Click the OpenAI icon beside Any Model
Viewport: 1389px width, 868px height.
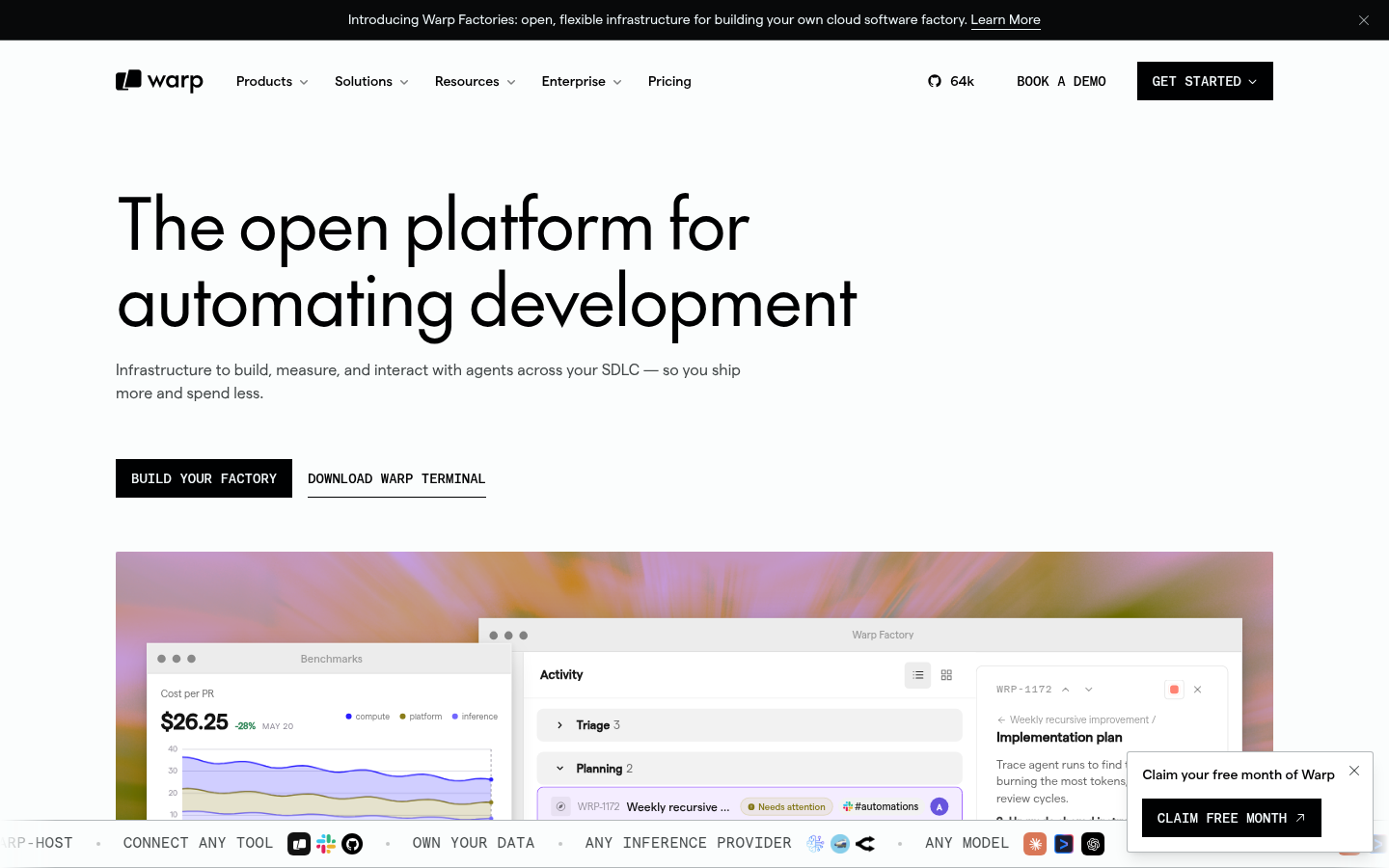pyautogui.click(x=1093, y=844)
